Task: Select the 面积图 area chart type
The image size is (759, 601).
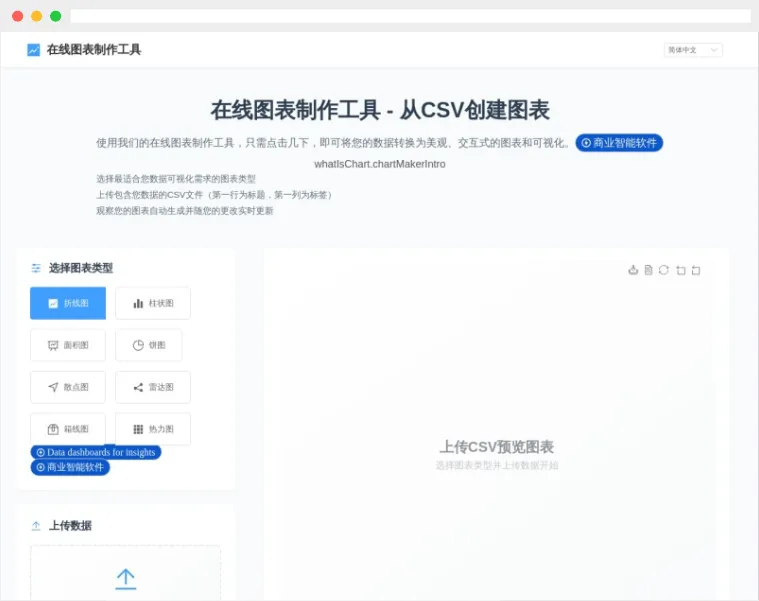Action: pos(68,345)
